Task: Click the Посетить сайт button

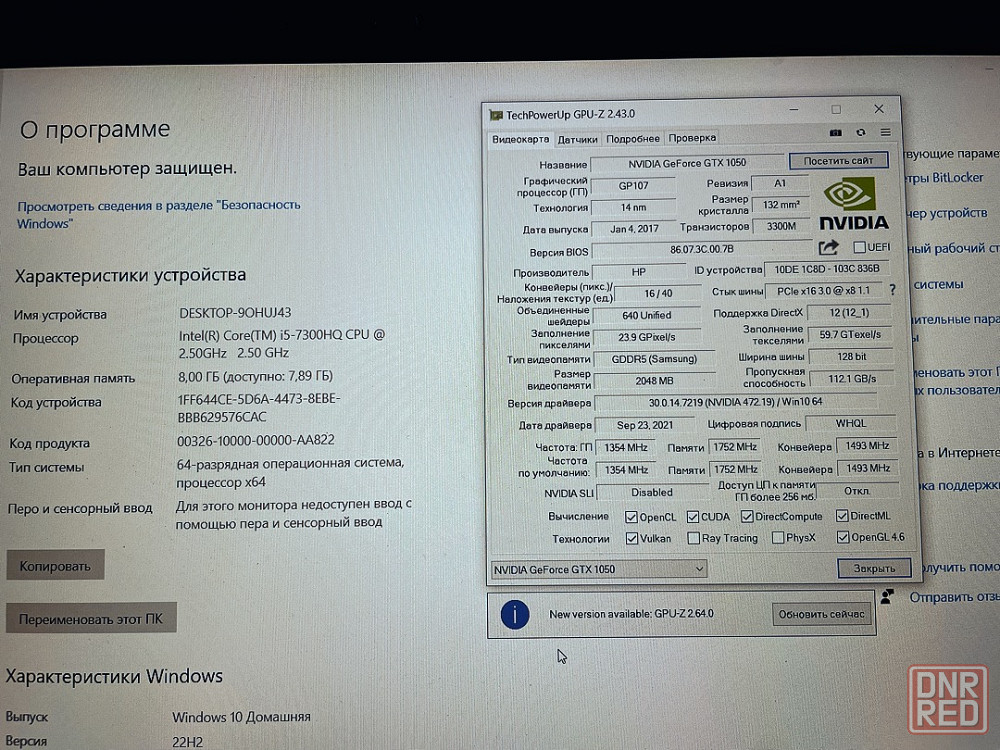Action: [838, 161]
